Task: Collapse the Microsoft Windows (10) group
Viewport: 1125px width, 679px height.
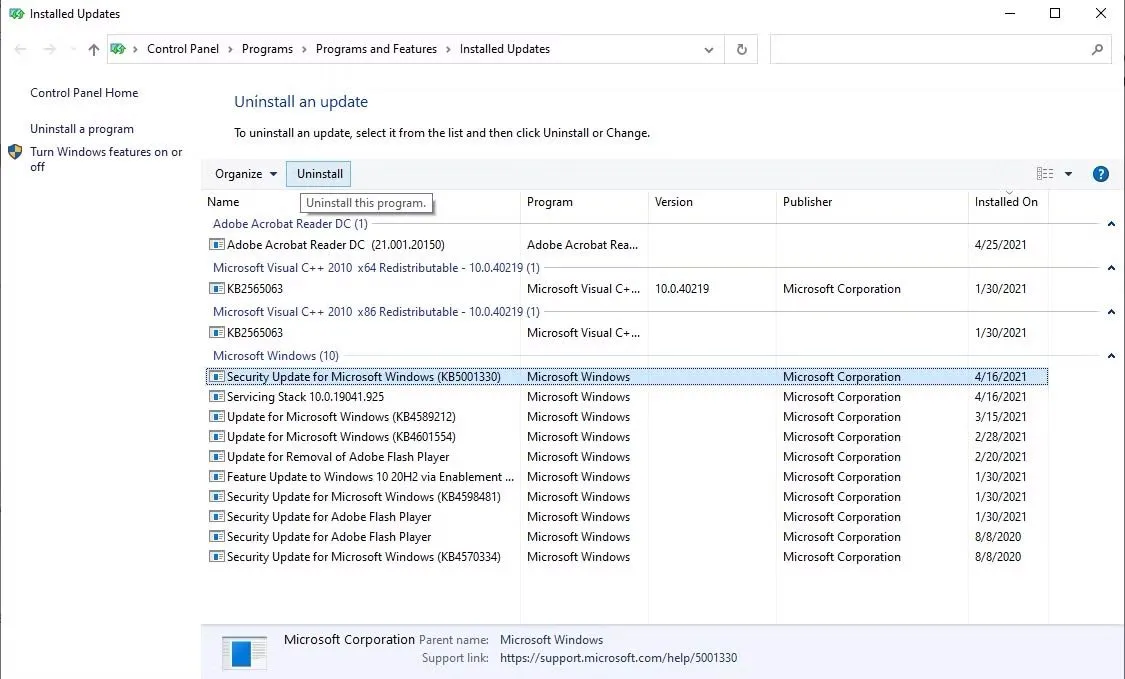Action: pyautogui.click(x=1111, y=356)
